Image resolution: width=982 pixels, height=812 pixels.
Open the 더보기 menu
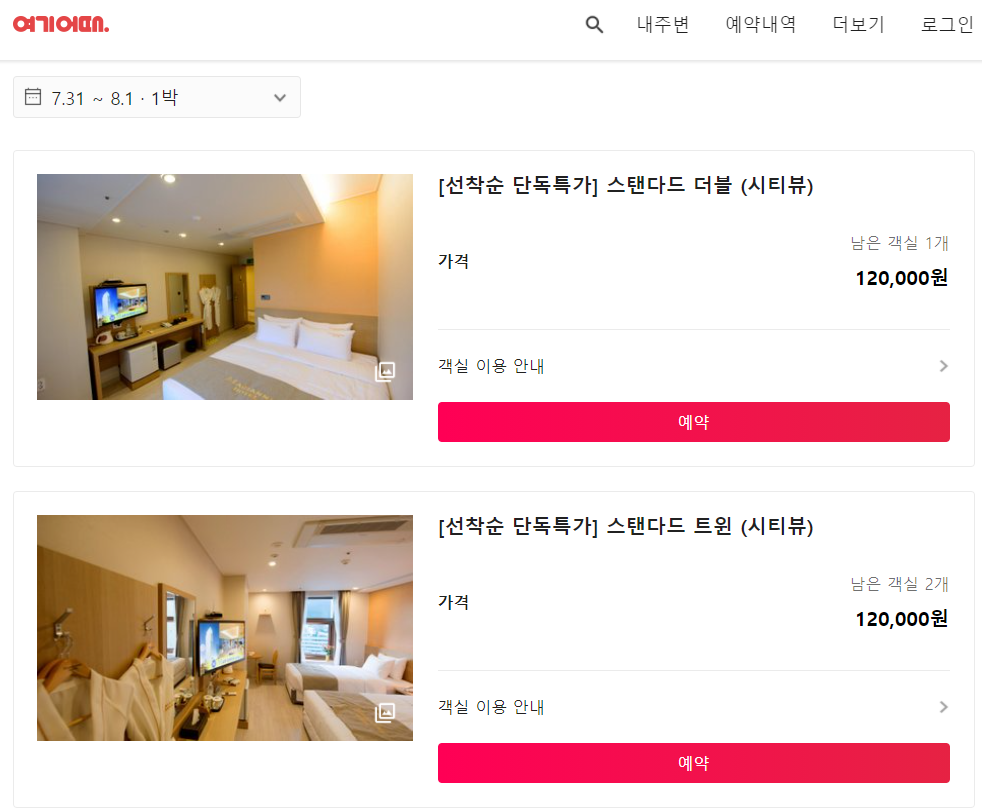pos(858,24)
